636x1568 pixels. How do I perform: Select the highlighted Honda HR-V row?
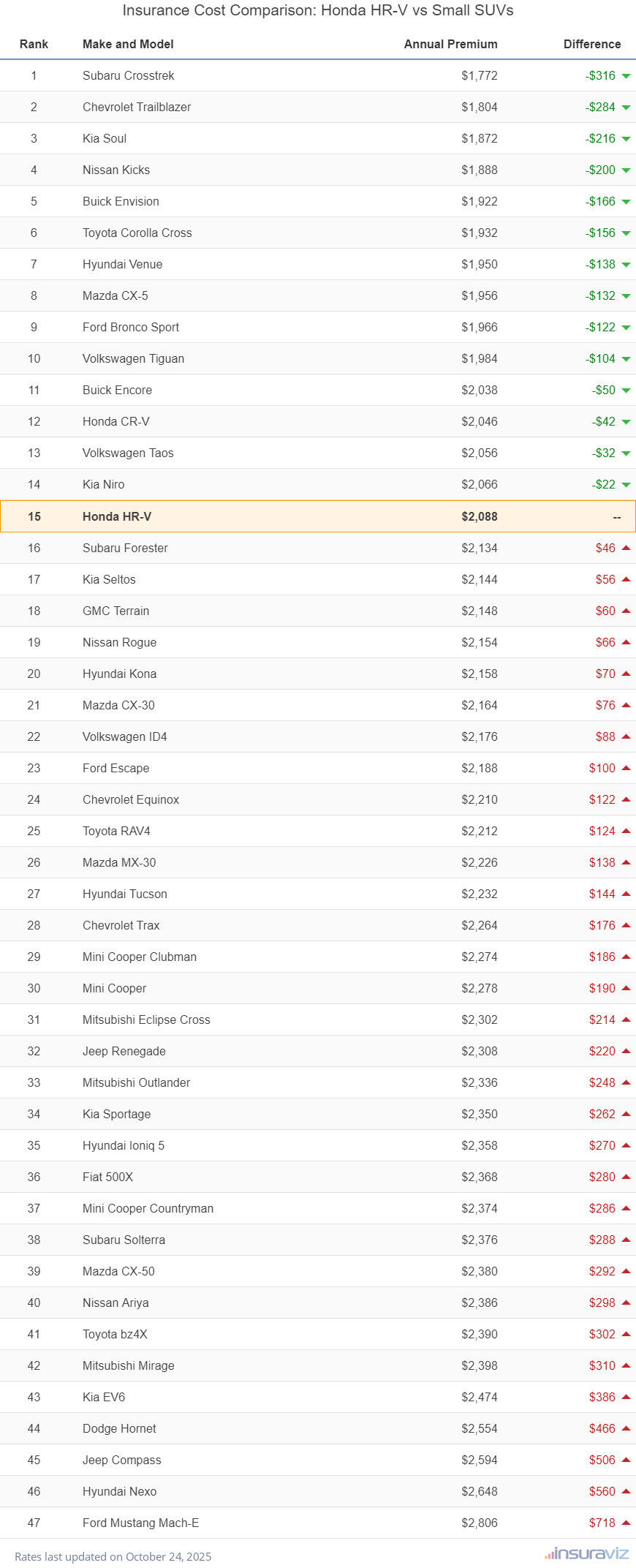tap(317, 516)
